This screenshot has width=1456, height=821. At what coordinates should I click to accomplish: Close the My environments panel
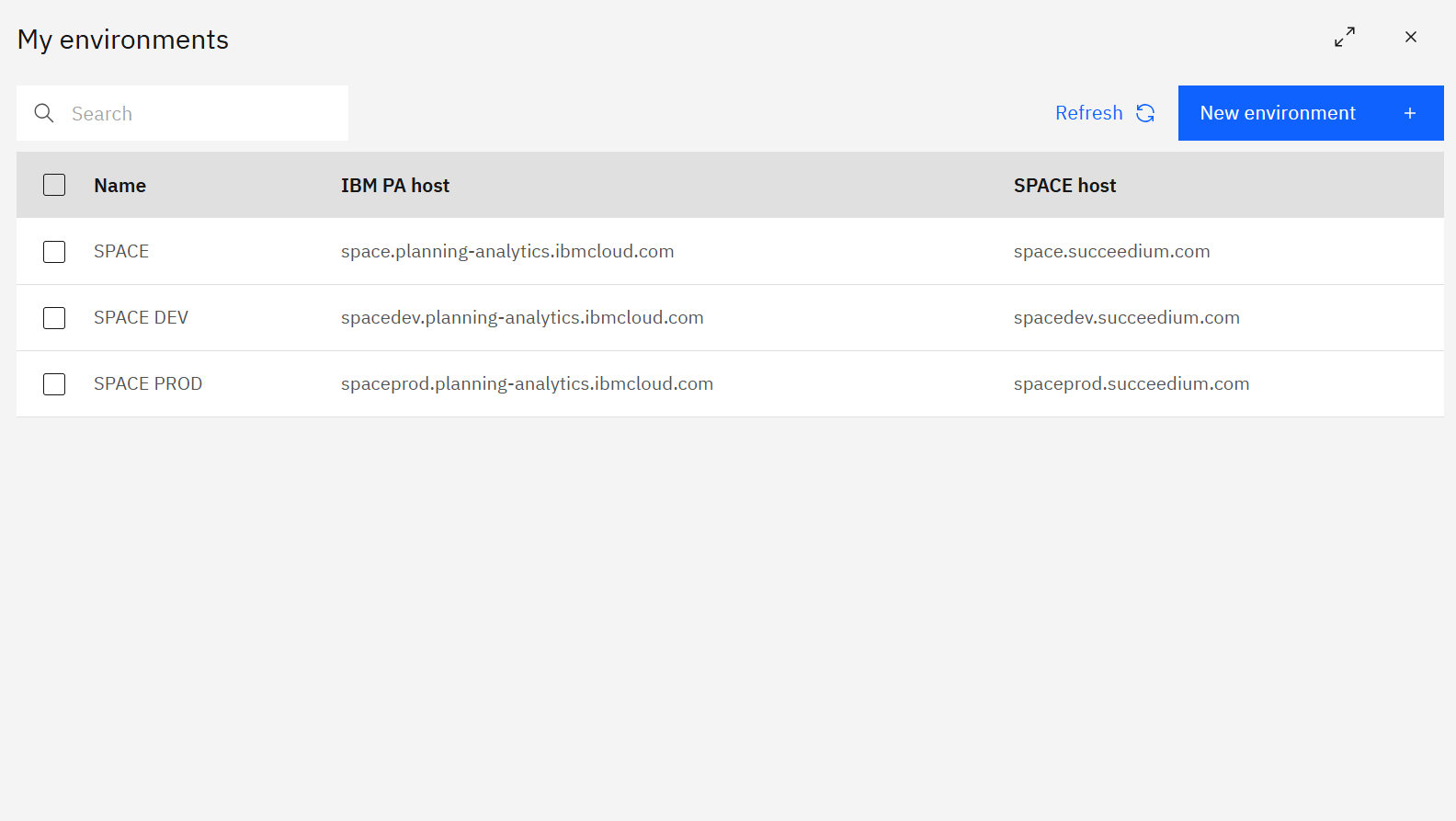pyautogui.click(x=1410, y=37)
